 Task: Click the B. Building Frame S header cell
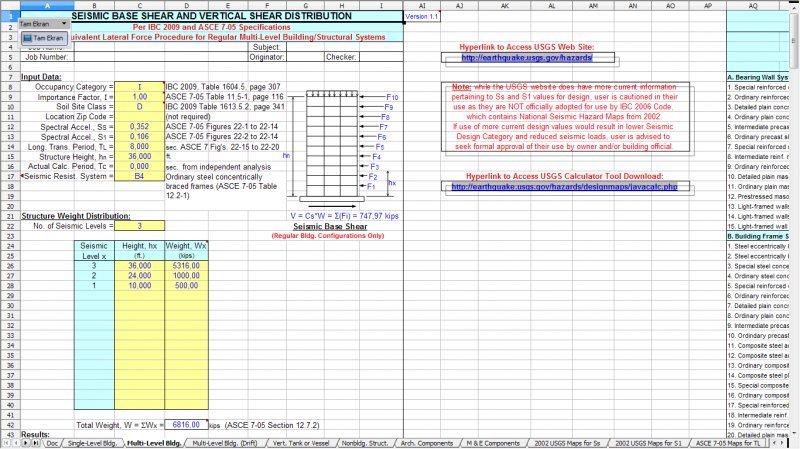pos(758,236)
